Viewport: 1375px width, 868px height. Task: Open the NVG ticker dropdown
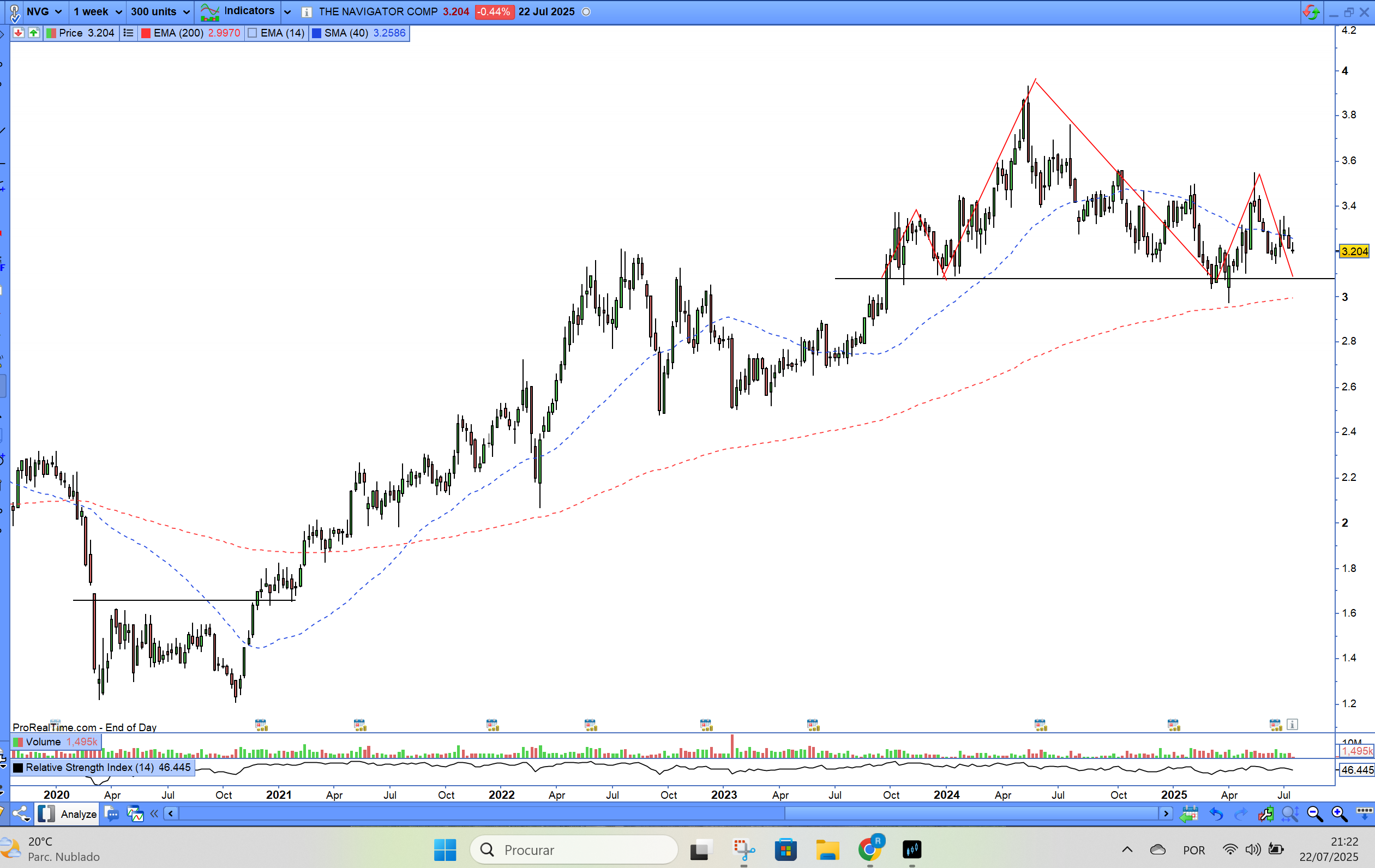point(45,11)
